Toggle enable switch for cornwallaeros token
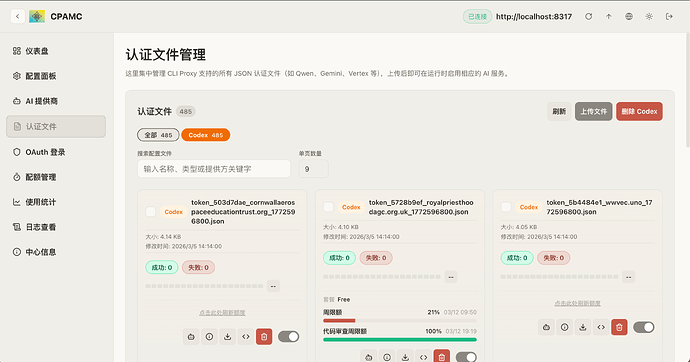This screenshot has height=362, width=690. (289, 337)
